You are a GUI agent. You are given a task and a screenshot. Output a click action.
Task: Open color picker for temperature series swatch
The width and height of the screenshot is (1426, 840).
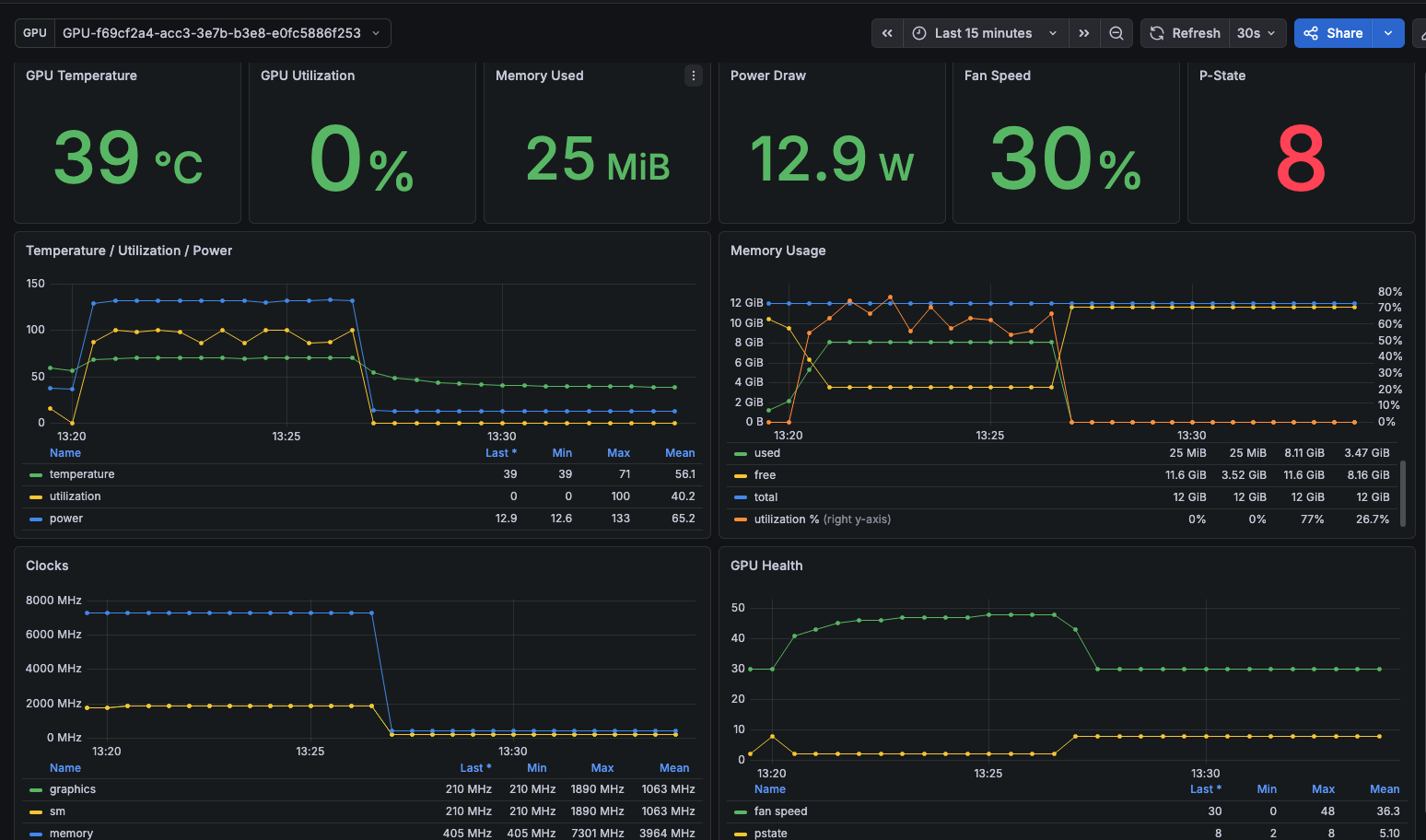[36, 474]
